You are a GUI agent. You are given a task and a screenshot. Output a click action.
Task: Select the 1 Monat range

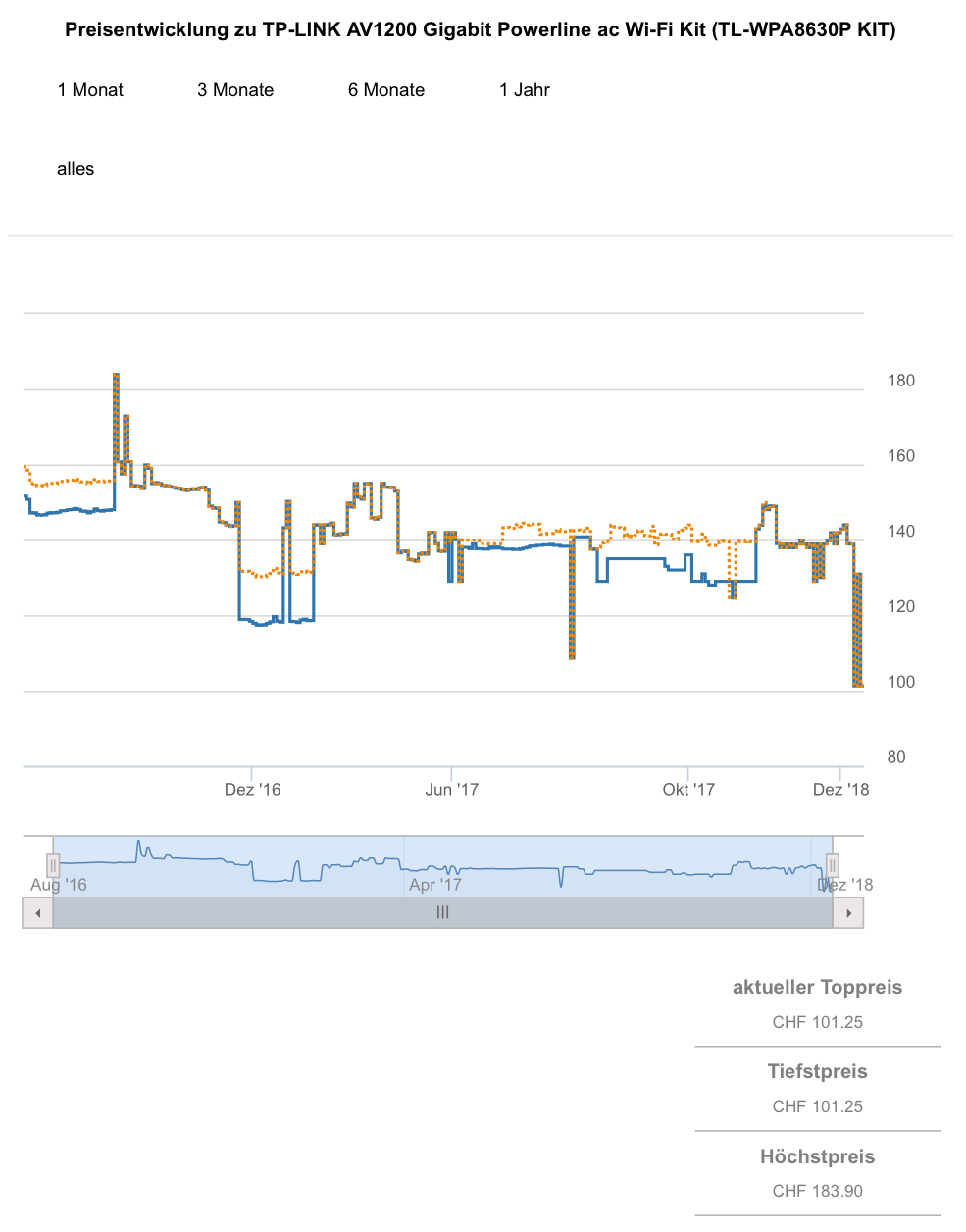pos(90,90)
